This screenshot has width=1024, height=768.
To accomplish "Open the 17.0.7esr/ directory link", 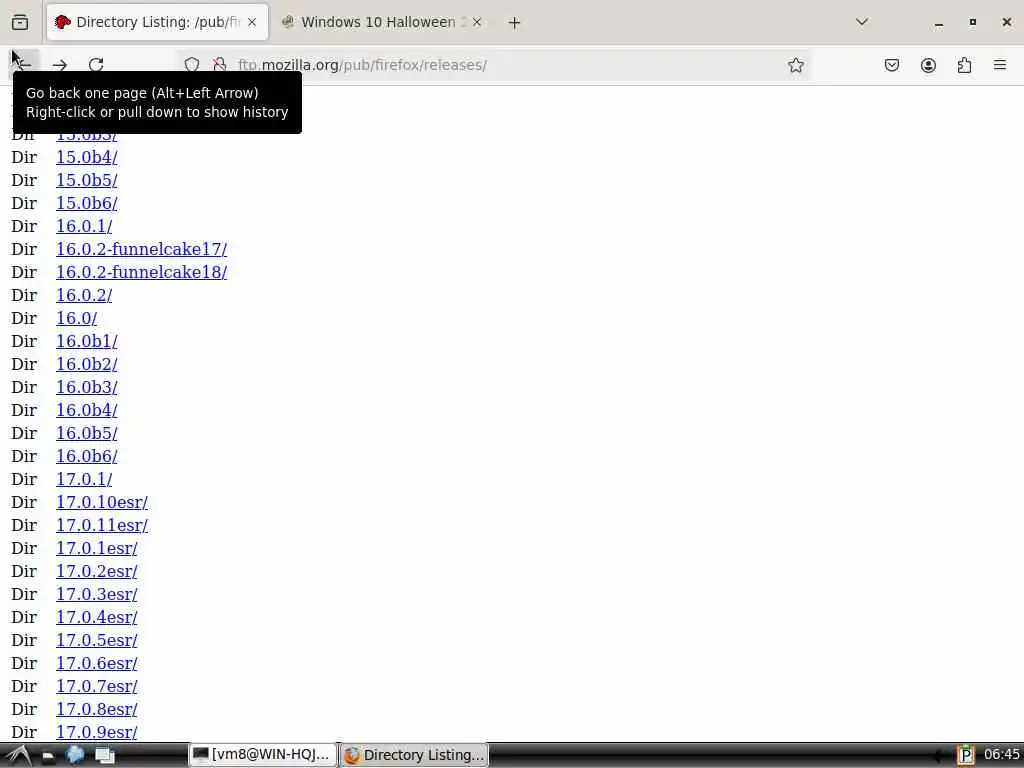I will pyautogui.click(x=97, y=686).
